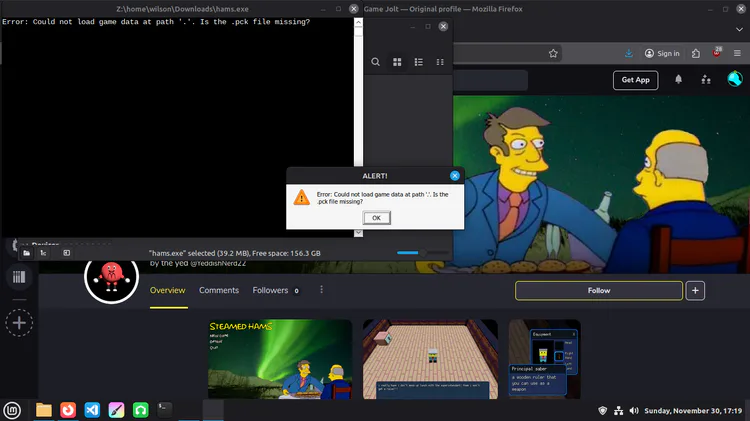Click the red character game avatar

[x=111, y=277]
